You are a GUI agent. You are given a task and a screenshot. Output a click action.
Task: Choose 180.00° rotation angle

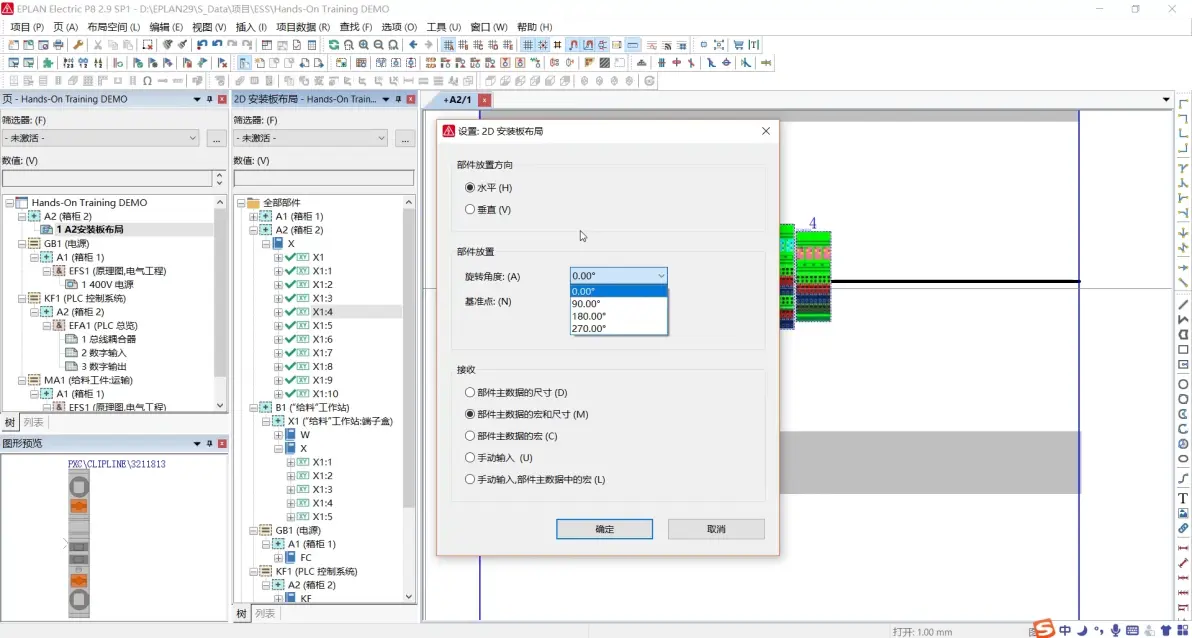619,316
